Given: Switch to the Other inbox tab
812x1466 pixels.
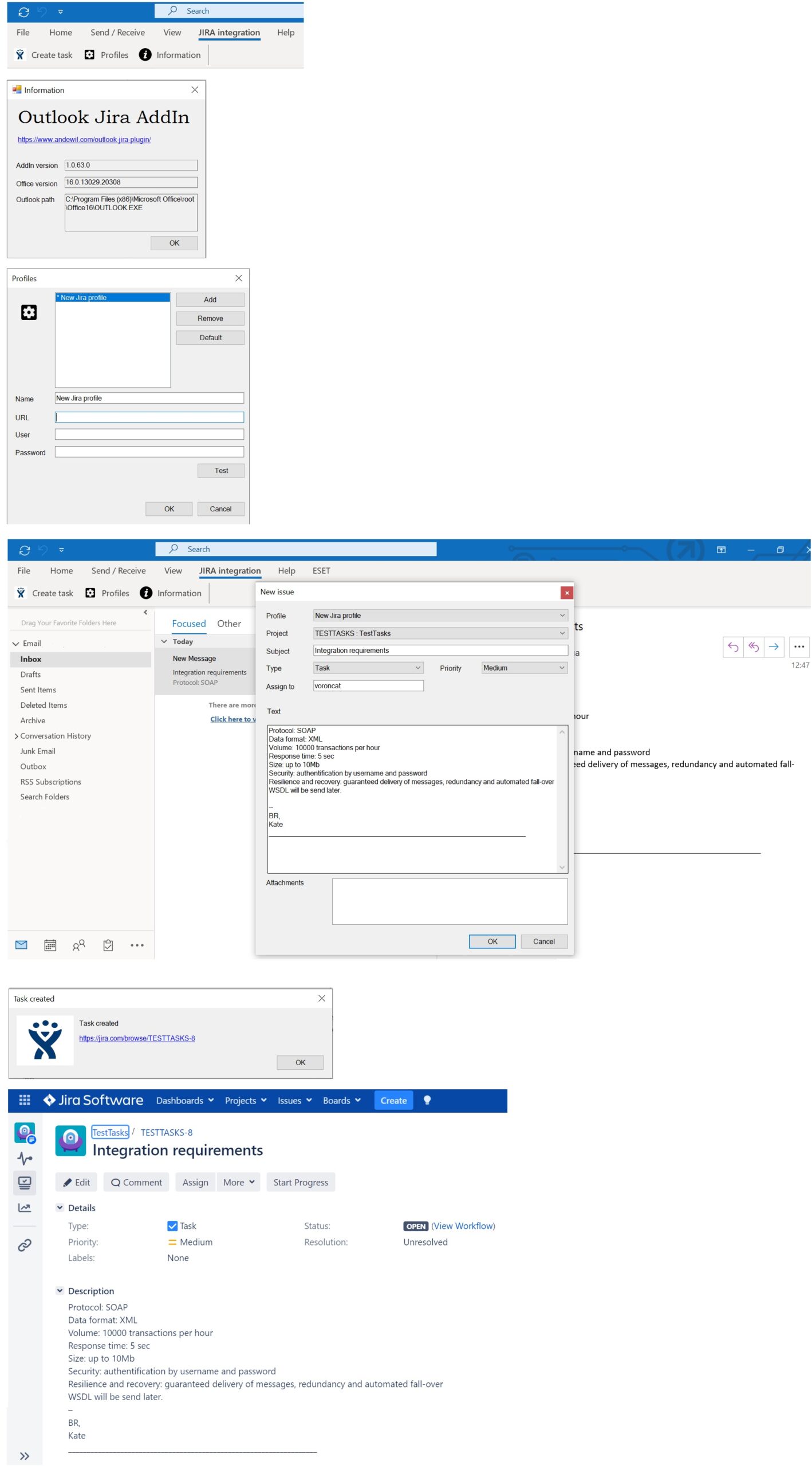Looking at the screenshot, I should 229,624.
